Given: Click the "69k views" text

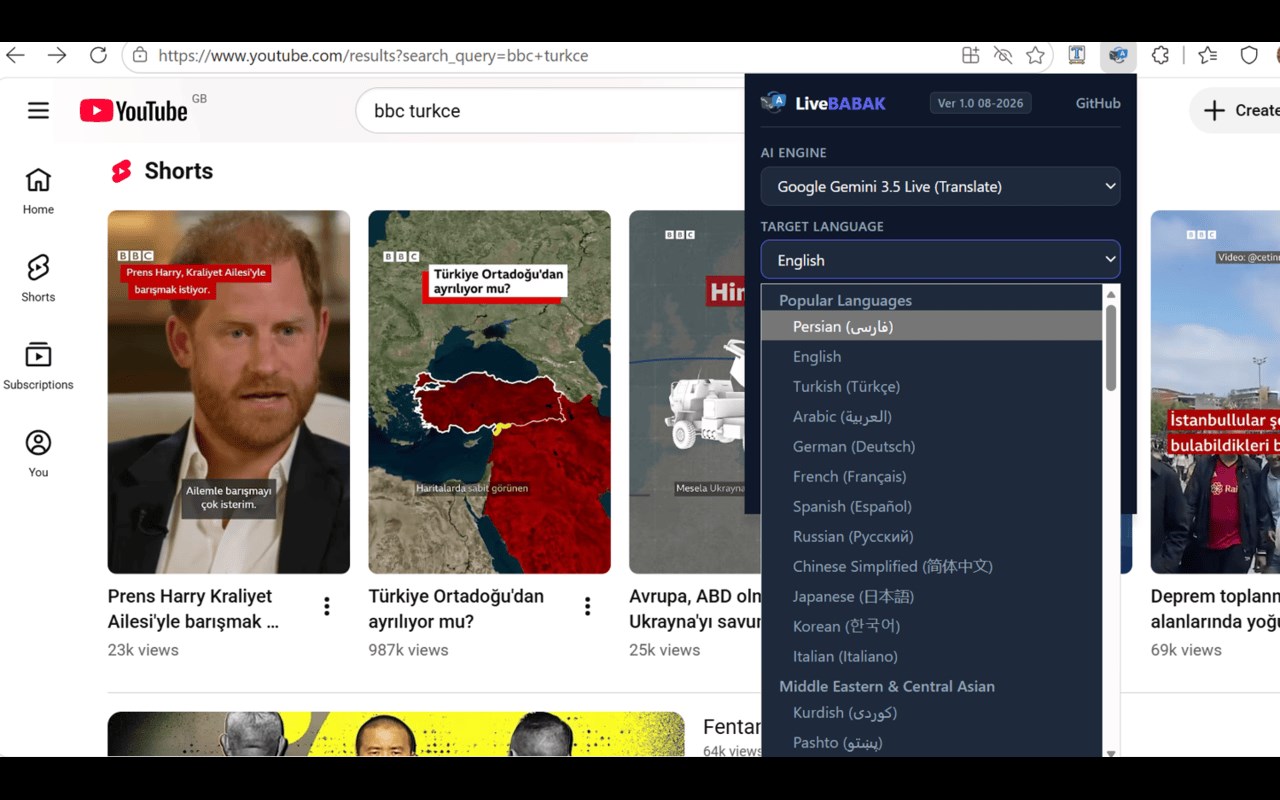Looking at the screenshot, I should point(1186,650).
